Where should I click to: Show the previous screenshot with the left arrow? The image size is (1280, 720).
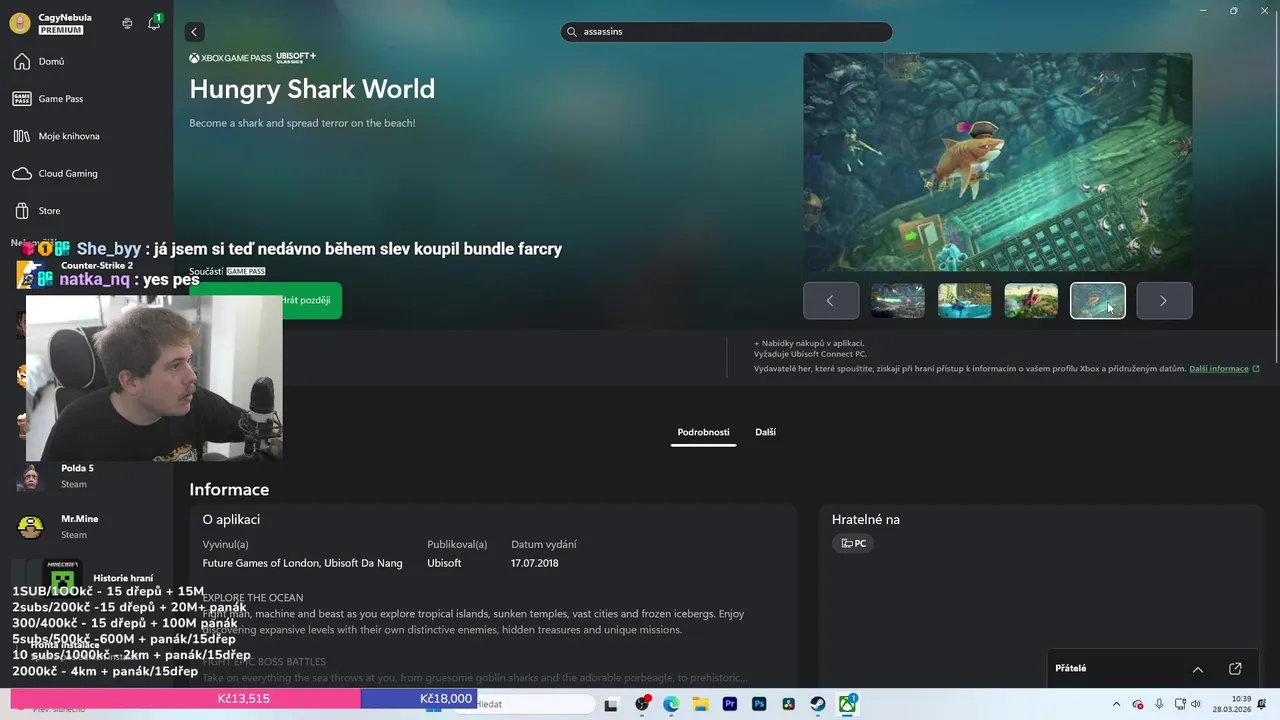[x=830, y=300]
